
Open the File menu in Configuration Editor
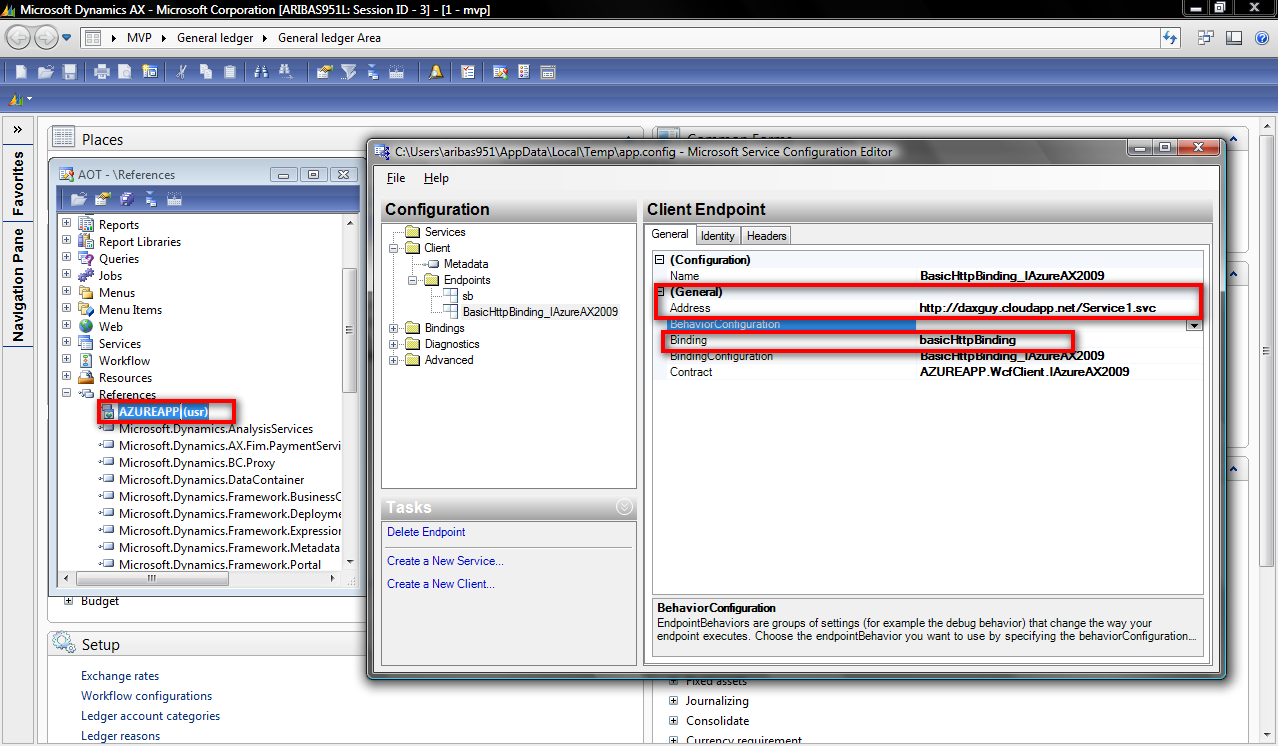(x=396, y=178)
